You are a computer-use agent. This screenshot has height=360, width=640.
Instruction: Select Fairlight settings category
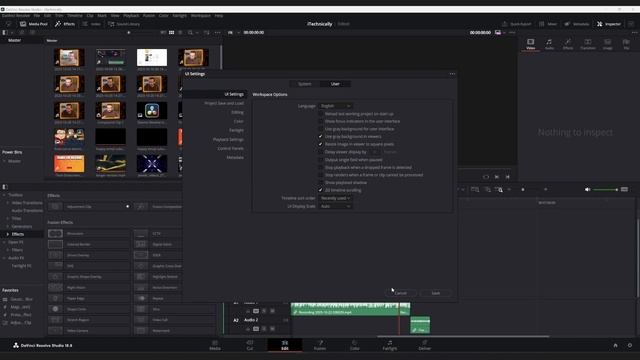pos(236,130)
